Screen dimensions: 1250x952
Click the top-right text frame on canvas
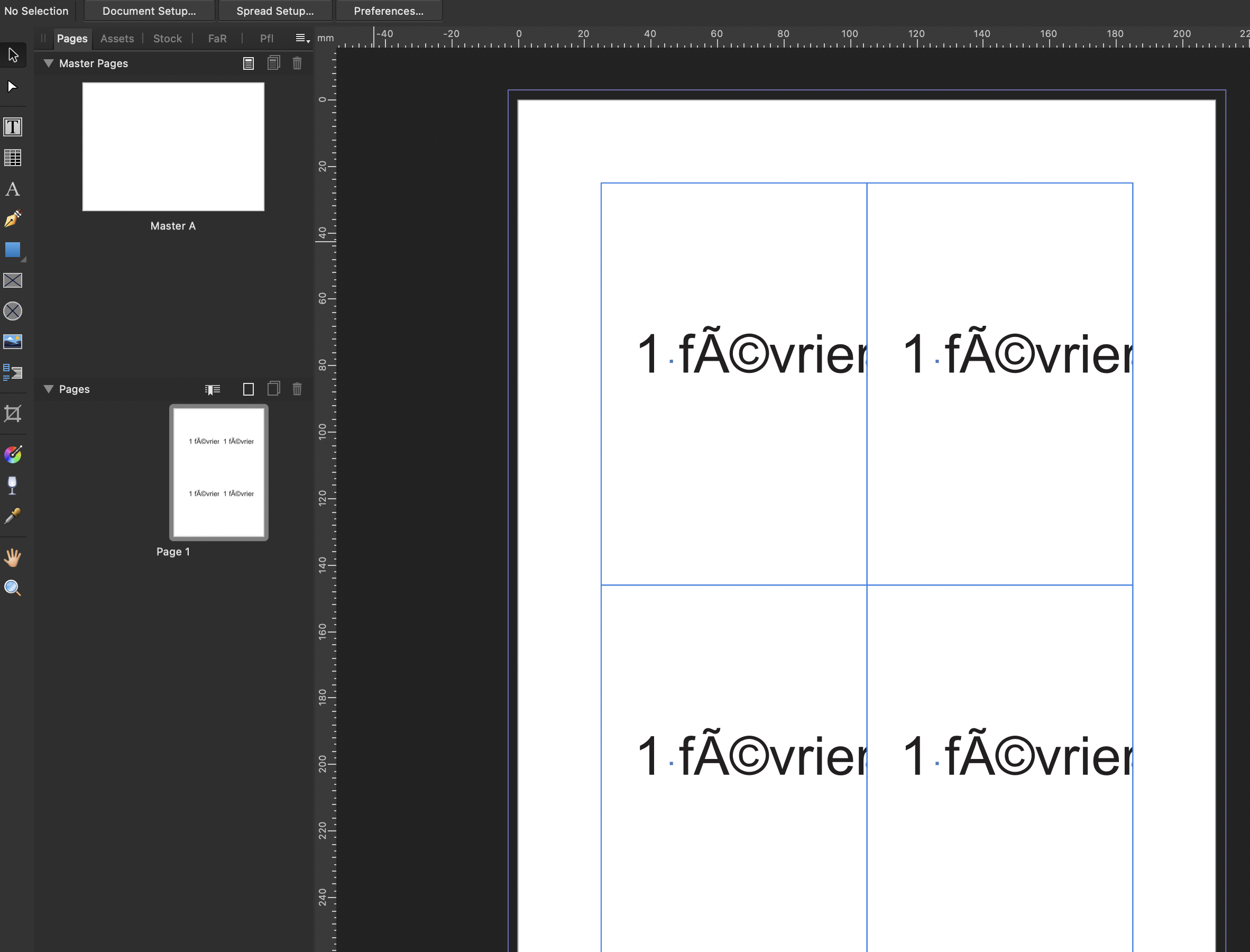pos(1000,383)
